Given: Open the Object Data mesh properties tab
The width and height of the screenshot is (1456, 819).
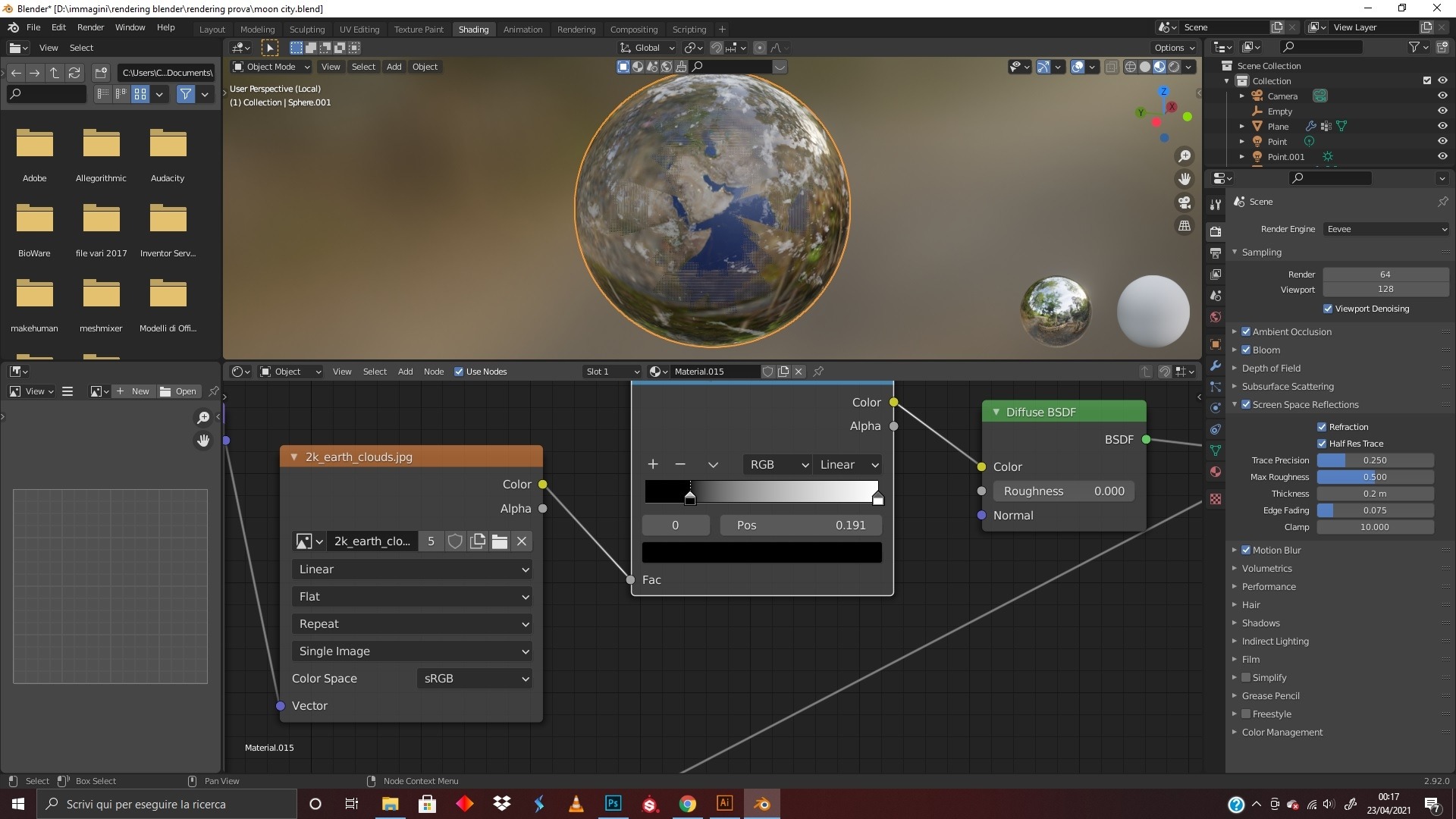Looking at the screenshot, I should click(x=1216, y=450).
